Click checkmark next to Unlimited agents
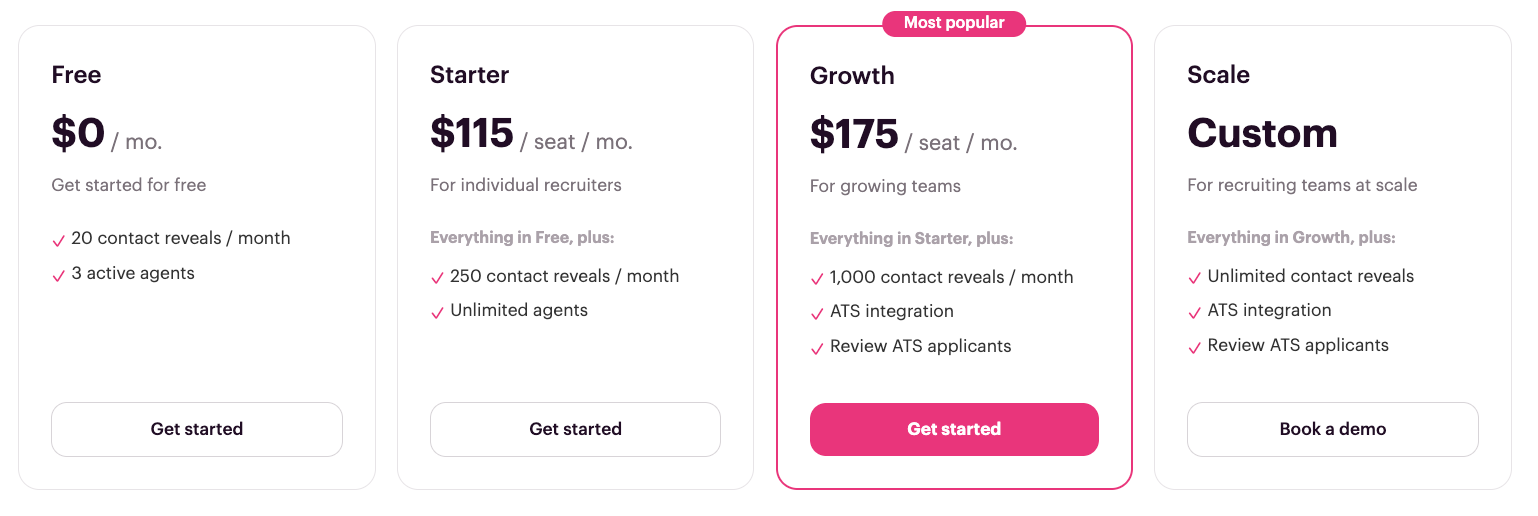Screen dimensions: 1538x516 [x=437, y=312]
